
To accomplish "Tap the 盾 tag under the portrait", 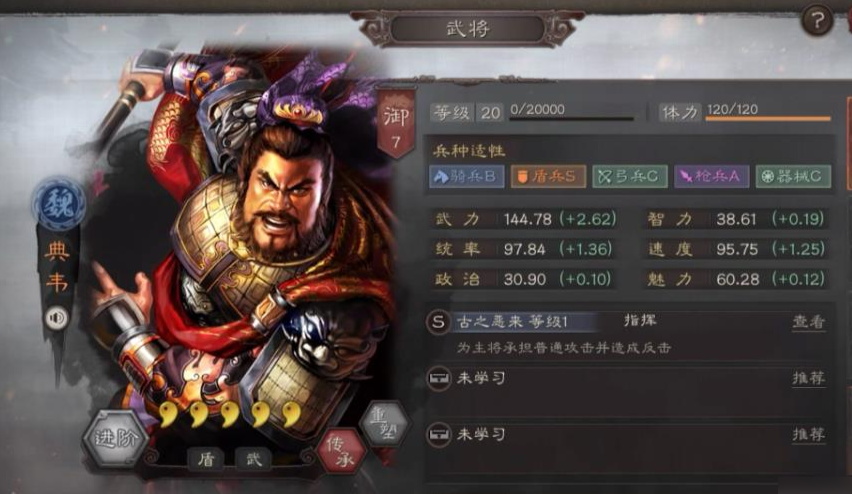I will (x=206, y=460).
